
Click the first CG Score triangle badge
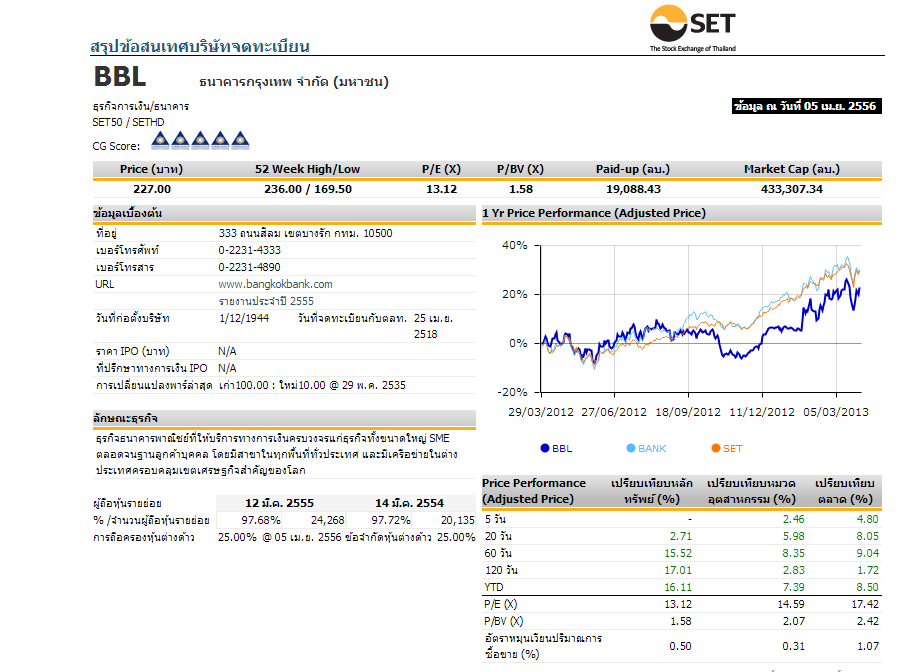click(160, 140)
